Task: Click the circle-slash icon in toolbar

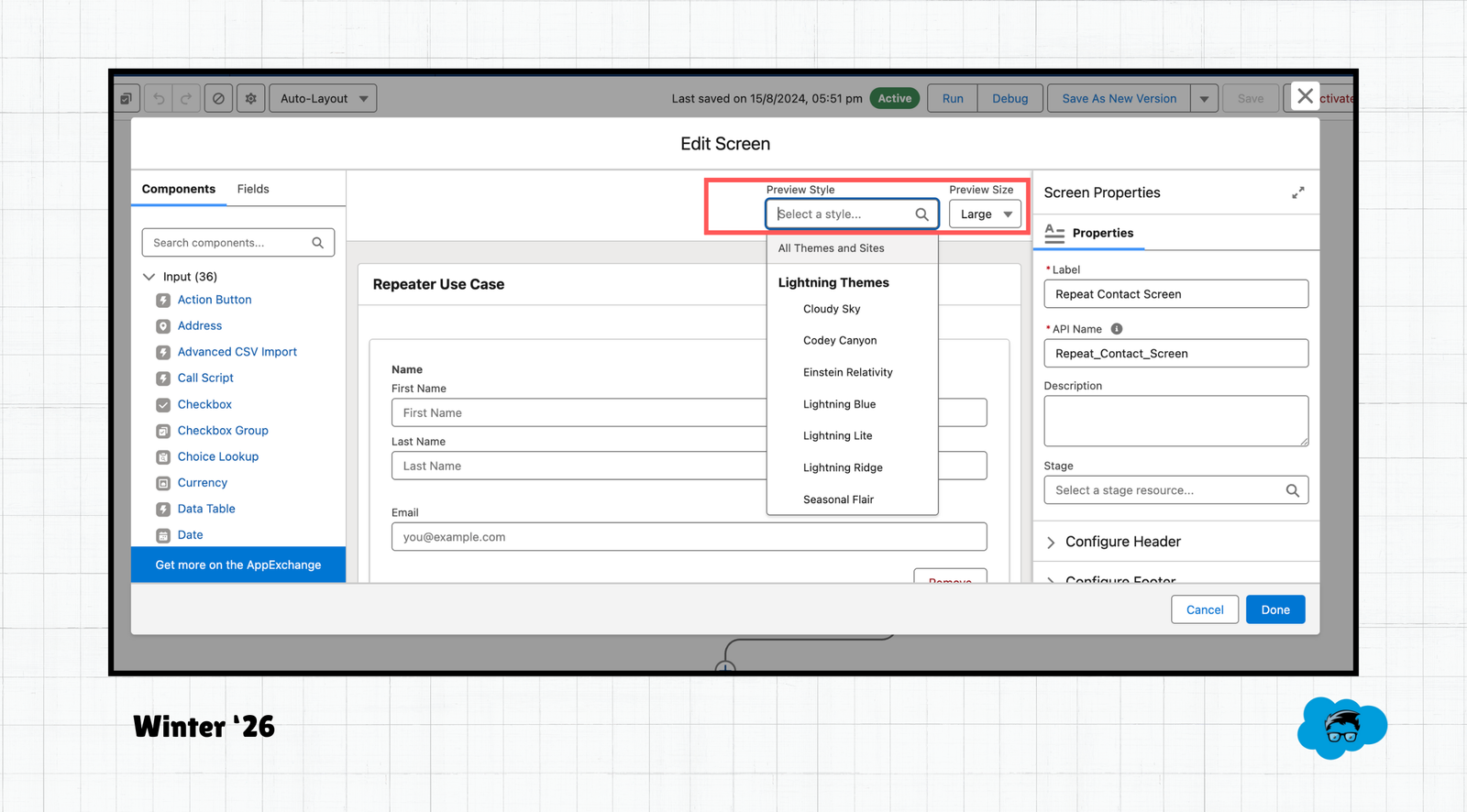Action: point(218,98)
